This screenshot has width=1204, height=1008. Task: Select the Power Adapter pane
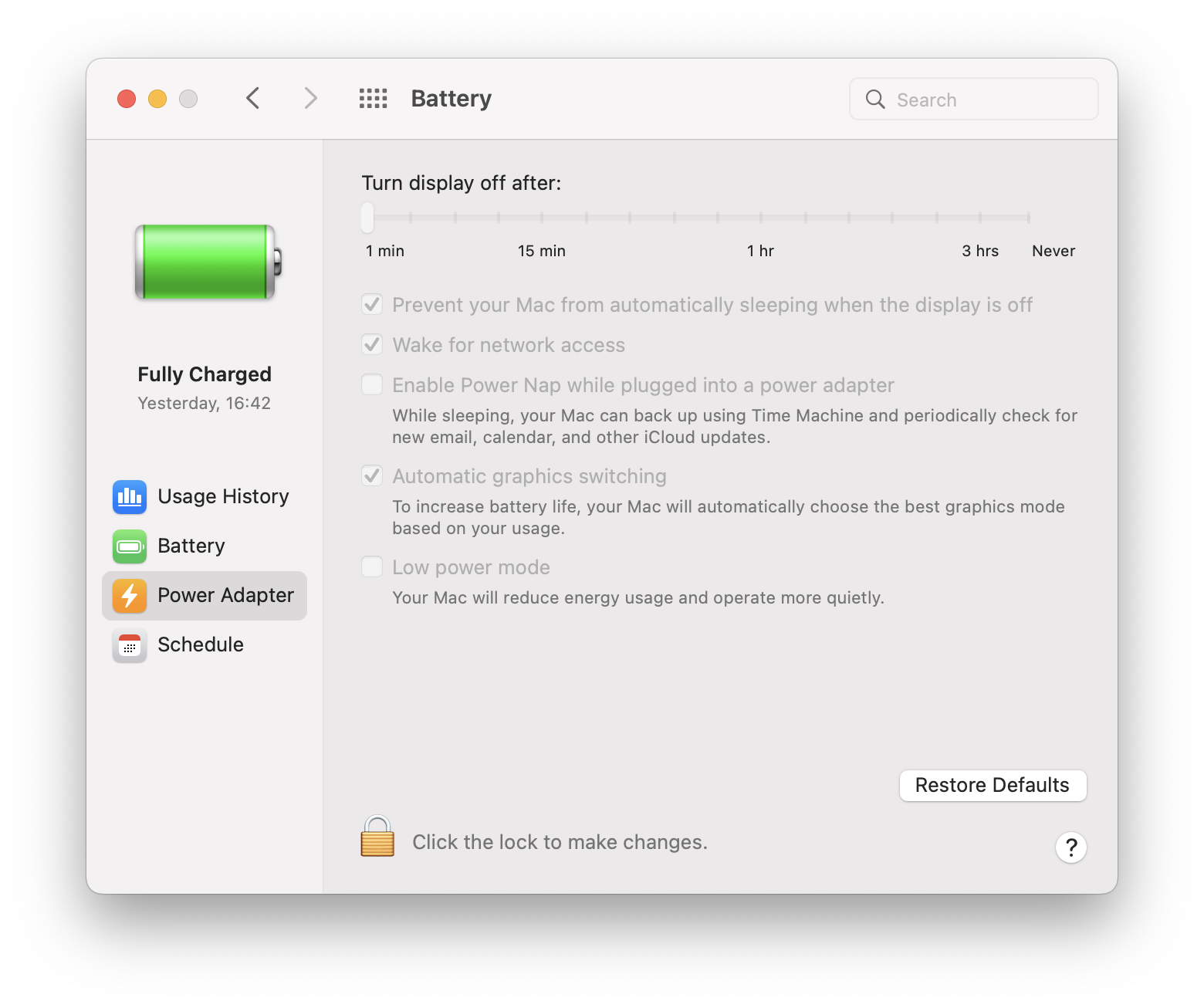[205, 596]
